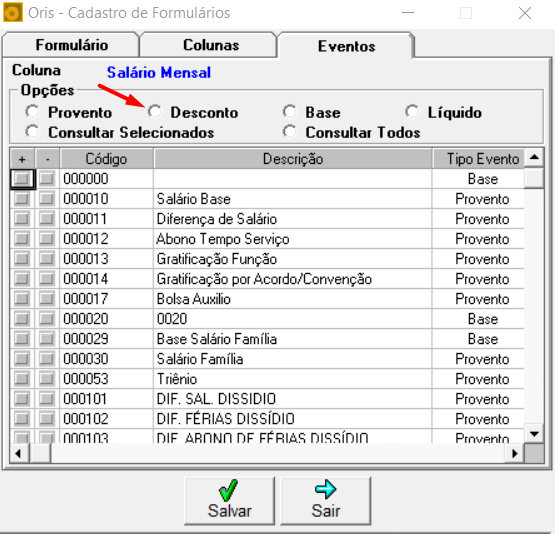This screenshot has width=555, height=534.
Task: Check the minus box for Gratificação Função
Action: pyautogui.click(x=47, y=259)
